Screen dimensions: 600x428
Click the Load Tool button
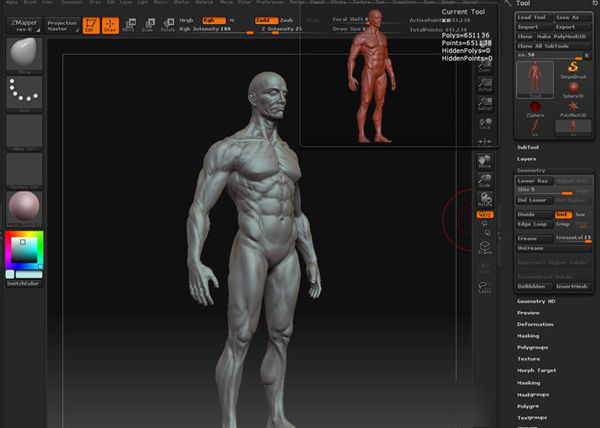coord(532,17)
